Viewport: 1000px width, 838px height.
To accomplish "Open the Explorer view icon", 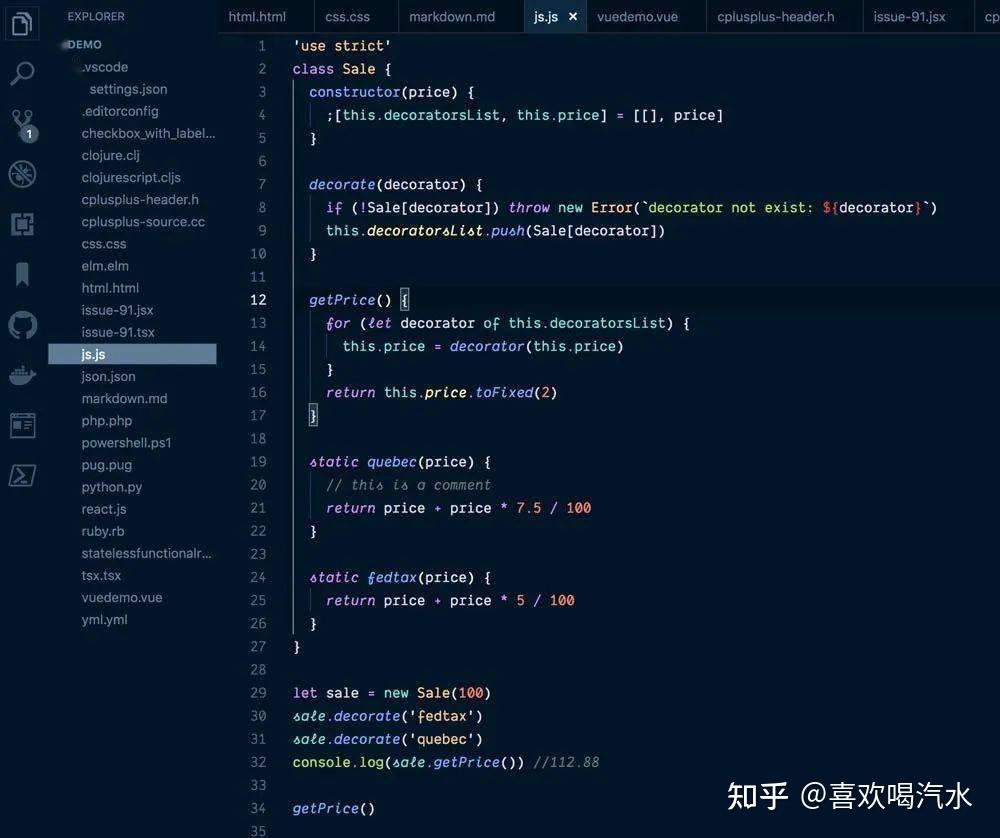I will (x=22, y=22).
